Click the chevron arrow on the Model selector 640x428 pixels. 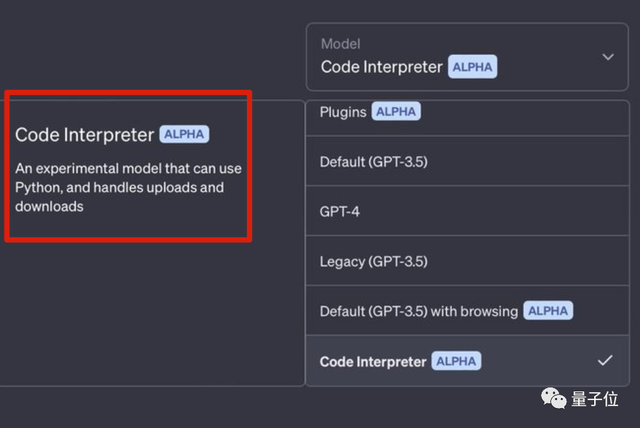point(608,57)
